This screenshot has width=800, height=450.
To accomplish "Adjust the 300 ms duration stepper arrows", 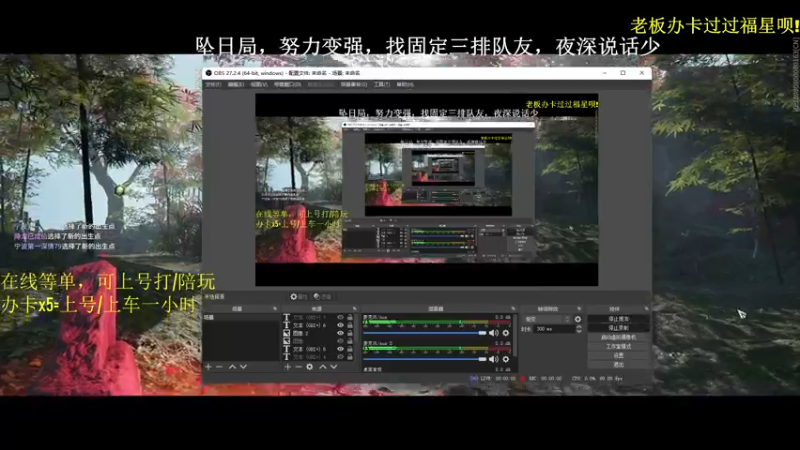I will (x=579, y=329).
